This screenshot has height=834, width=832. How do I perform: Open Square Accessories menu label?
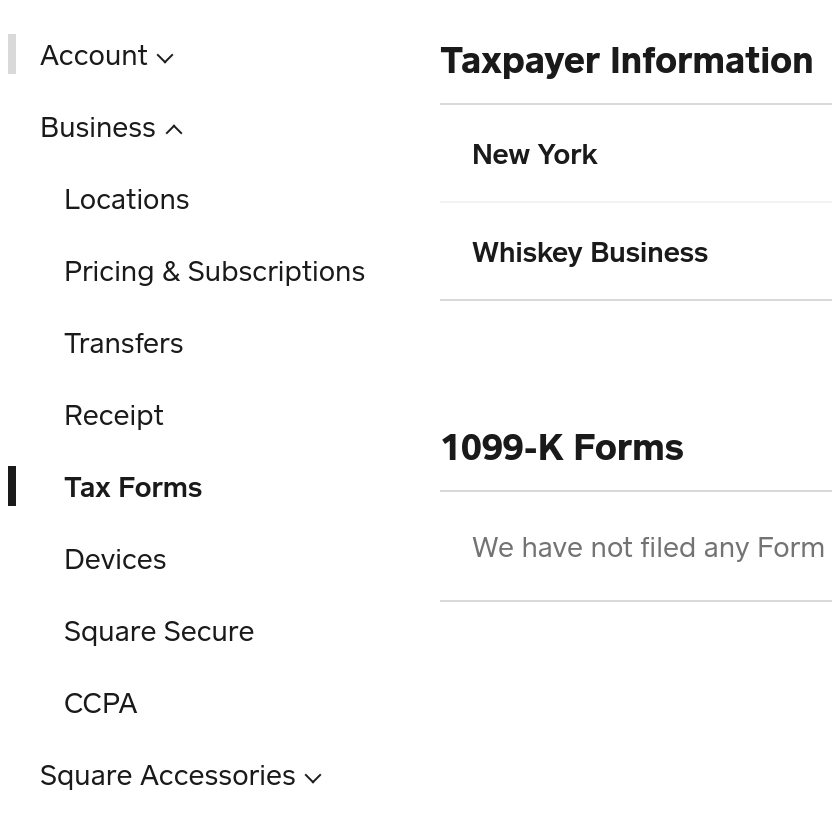click(168, 776)
